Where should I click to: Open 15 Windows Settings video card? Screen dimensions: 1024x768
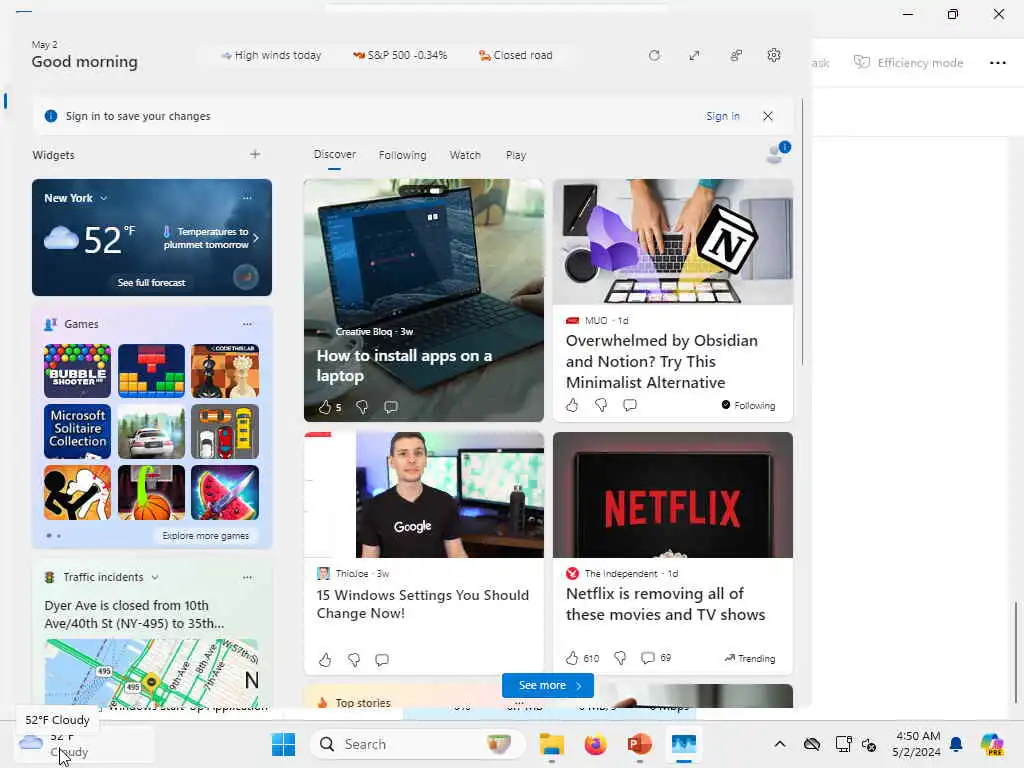423,553
